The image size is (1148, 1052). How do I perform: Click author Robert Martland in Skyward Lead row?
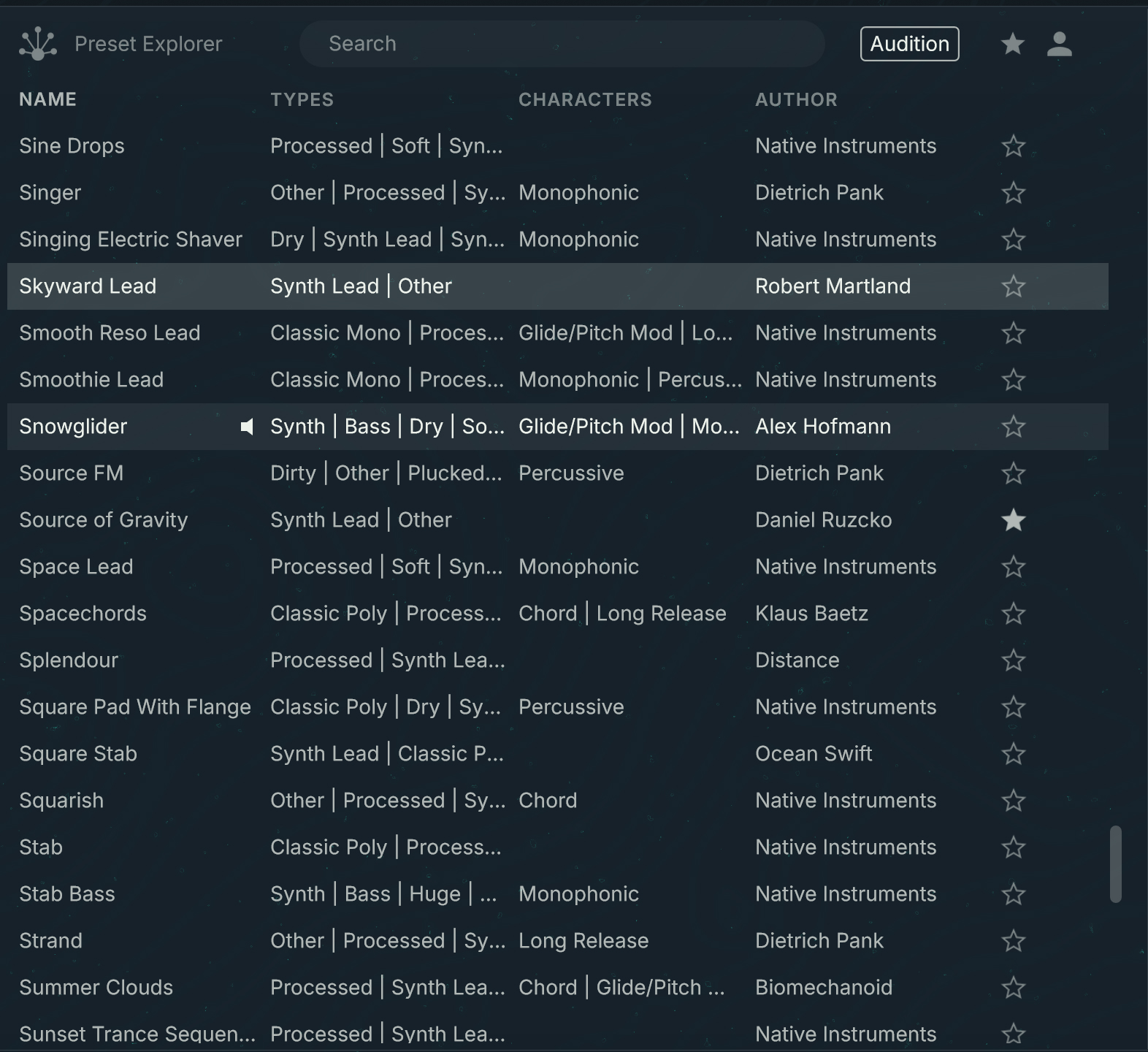pyautogui.click(x=833, y=286)
